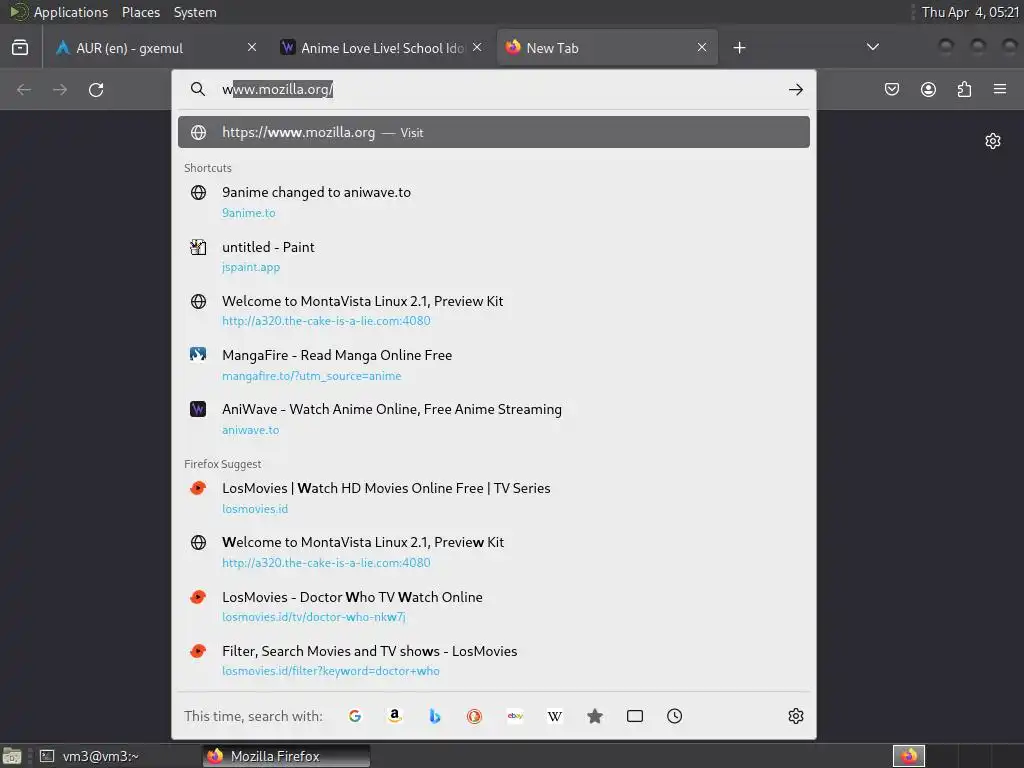Close the AUR (en) - gxemul tab
This screenshot has height=768, width=1024.
(x=252, y=47)
